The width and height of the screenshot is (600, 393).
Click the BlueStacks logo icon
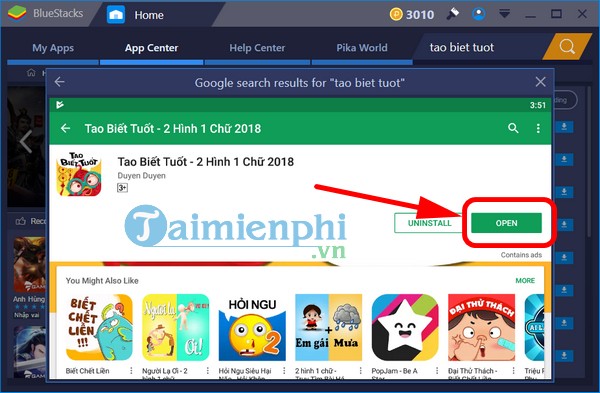click(17, 13)
